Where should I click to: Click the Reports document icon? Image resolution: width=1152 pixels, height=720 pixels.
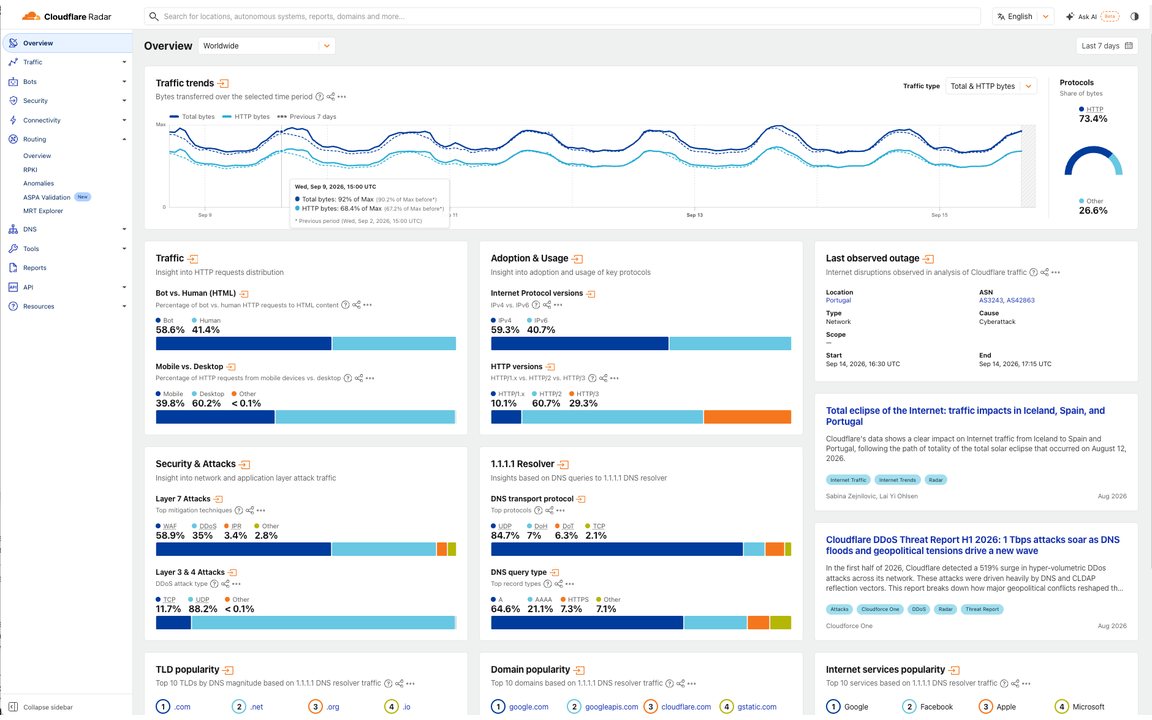tap(12, 267)
